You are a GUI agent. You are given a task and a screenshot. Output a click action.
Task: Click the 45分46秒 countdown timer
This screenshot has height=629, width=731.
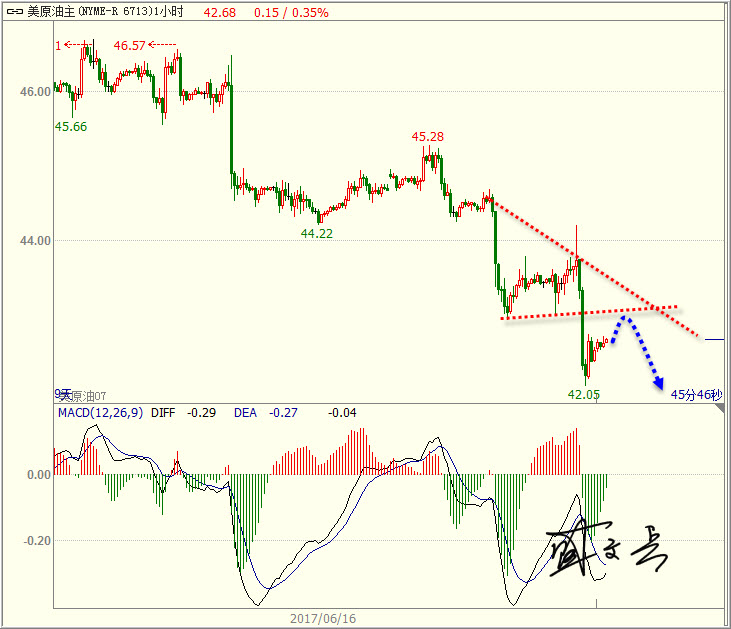point(695,395)
